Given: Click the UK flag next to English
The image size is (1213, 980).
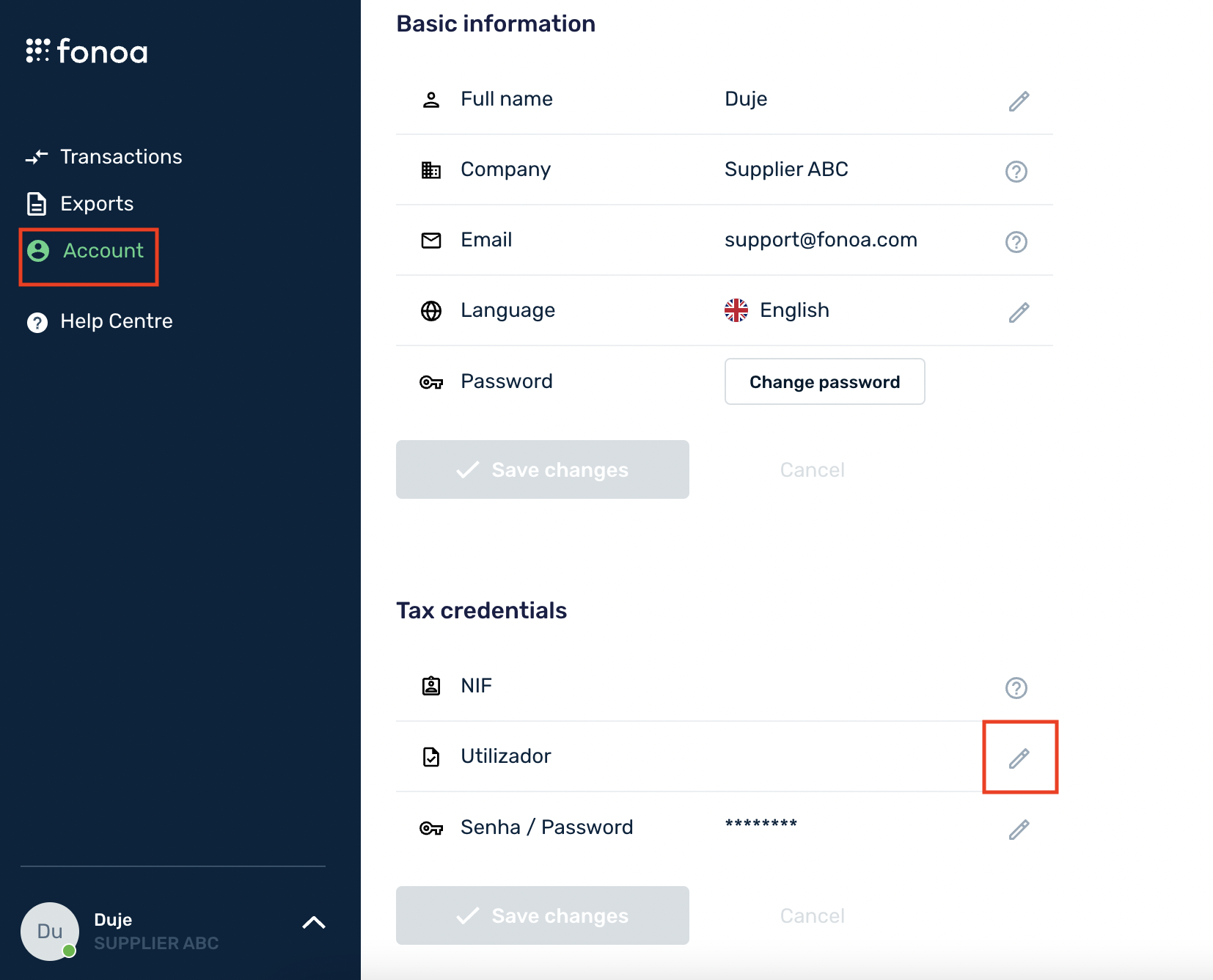Looking at the screenshot, I should pos(736,310).
